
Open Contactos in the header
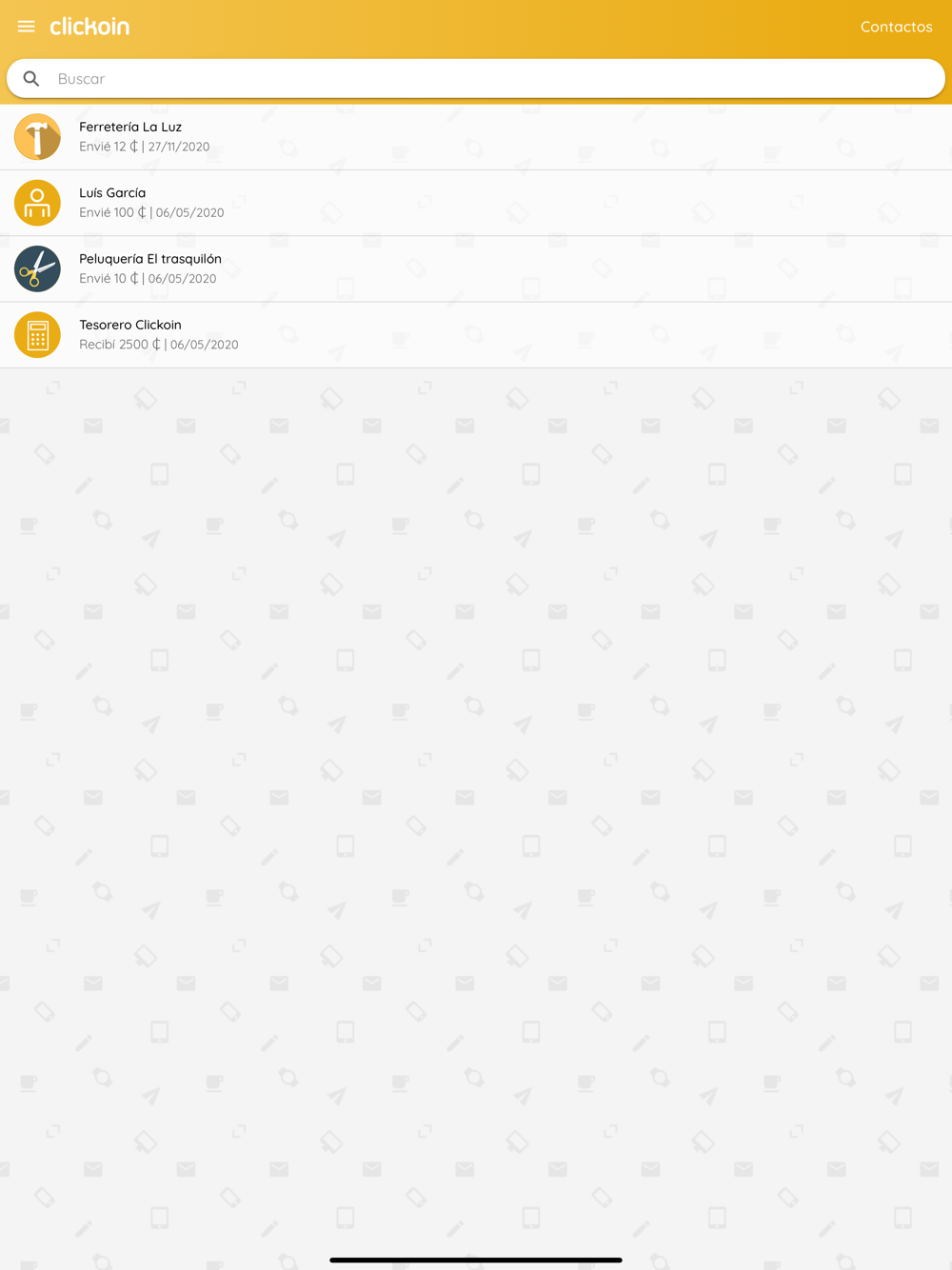click(x=896, y=27)
